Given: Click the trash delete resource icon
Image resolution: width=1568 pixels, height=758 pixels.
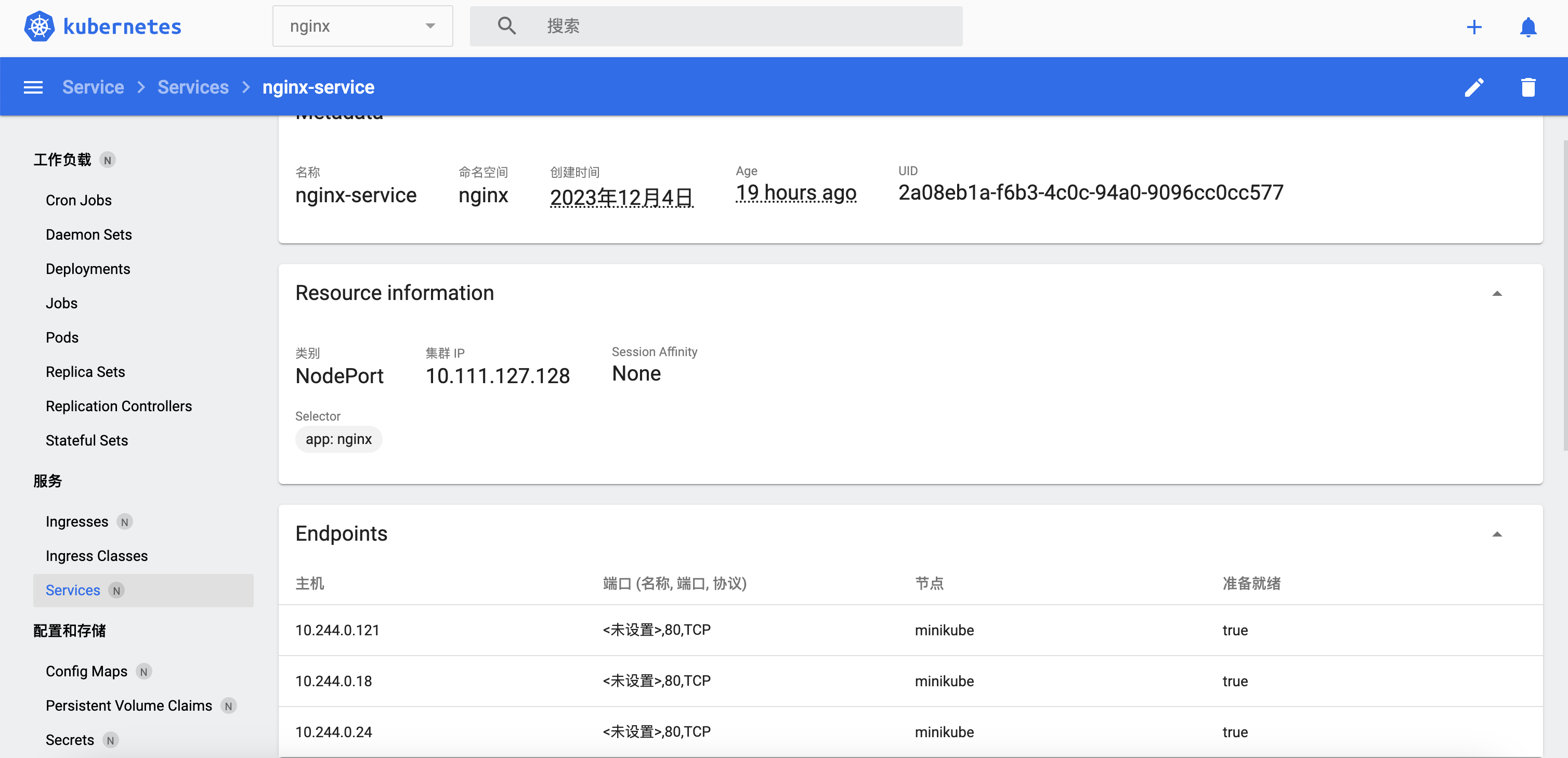Looking at the screenshot, I should (x=1528, y=87).
